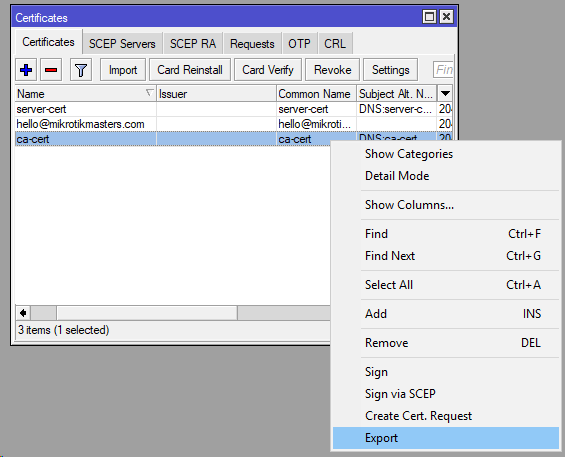Open certificate Settings button
The height and width of the screenshot is (457, 565).
click(x=391, y=70)
